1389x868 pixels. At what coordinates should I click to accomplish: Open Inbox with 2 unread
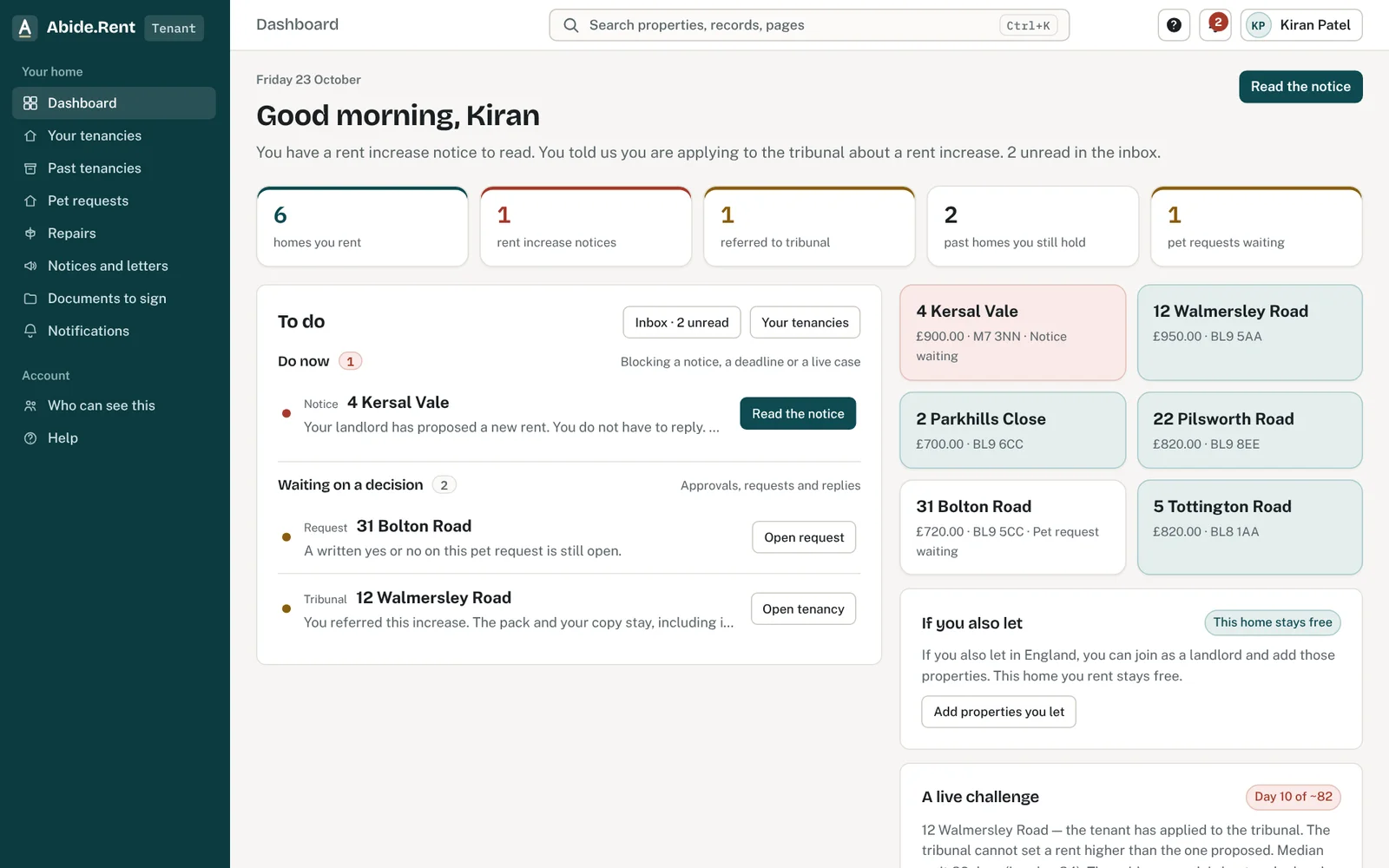coord(681,323)
